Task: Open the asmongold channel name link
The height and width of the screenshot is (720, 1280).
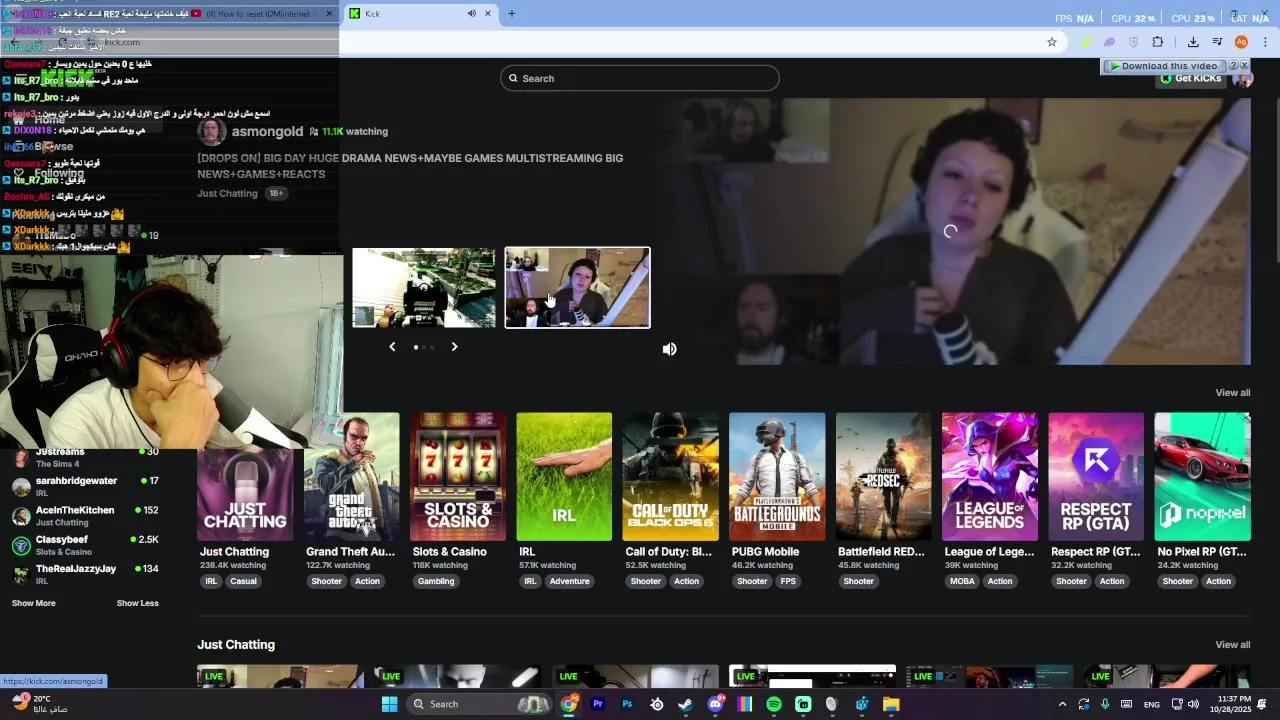Action: click(x=267, y=131)
